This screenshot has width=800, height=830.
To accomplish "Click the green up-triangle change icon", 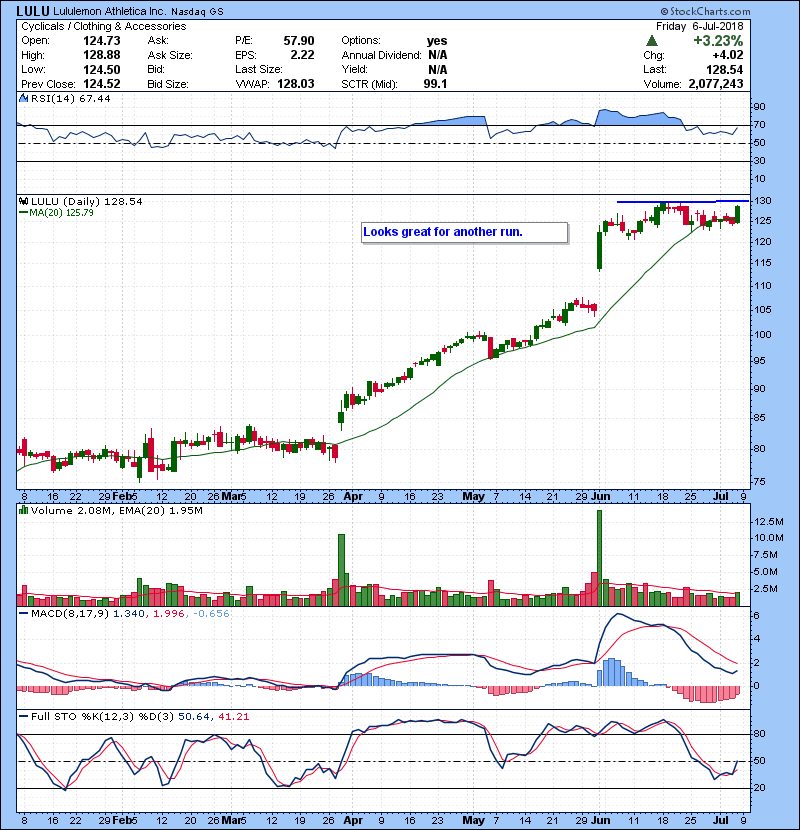I will tap(652, 41).
